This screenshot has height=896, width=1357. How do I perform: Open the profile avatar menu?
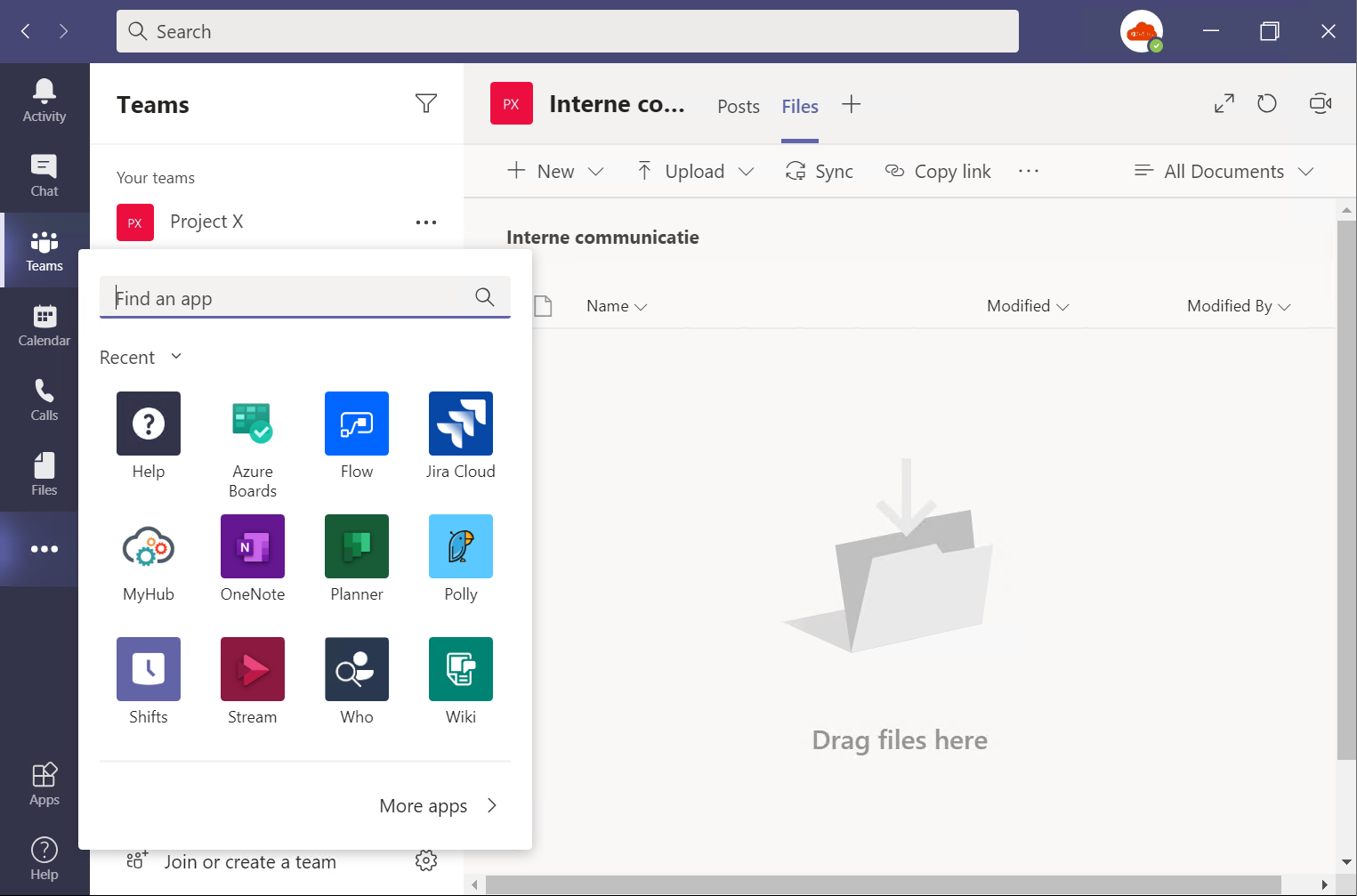[1142, 31]
